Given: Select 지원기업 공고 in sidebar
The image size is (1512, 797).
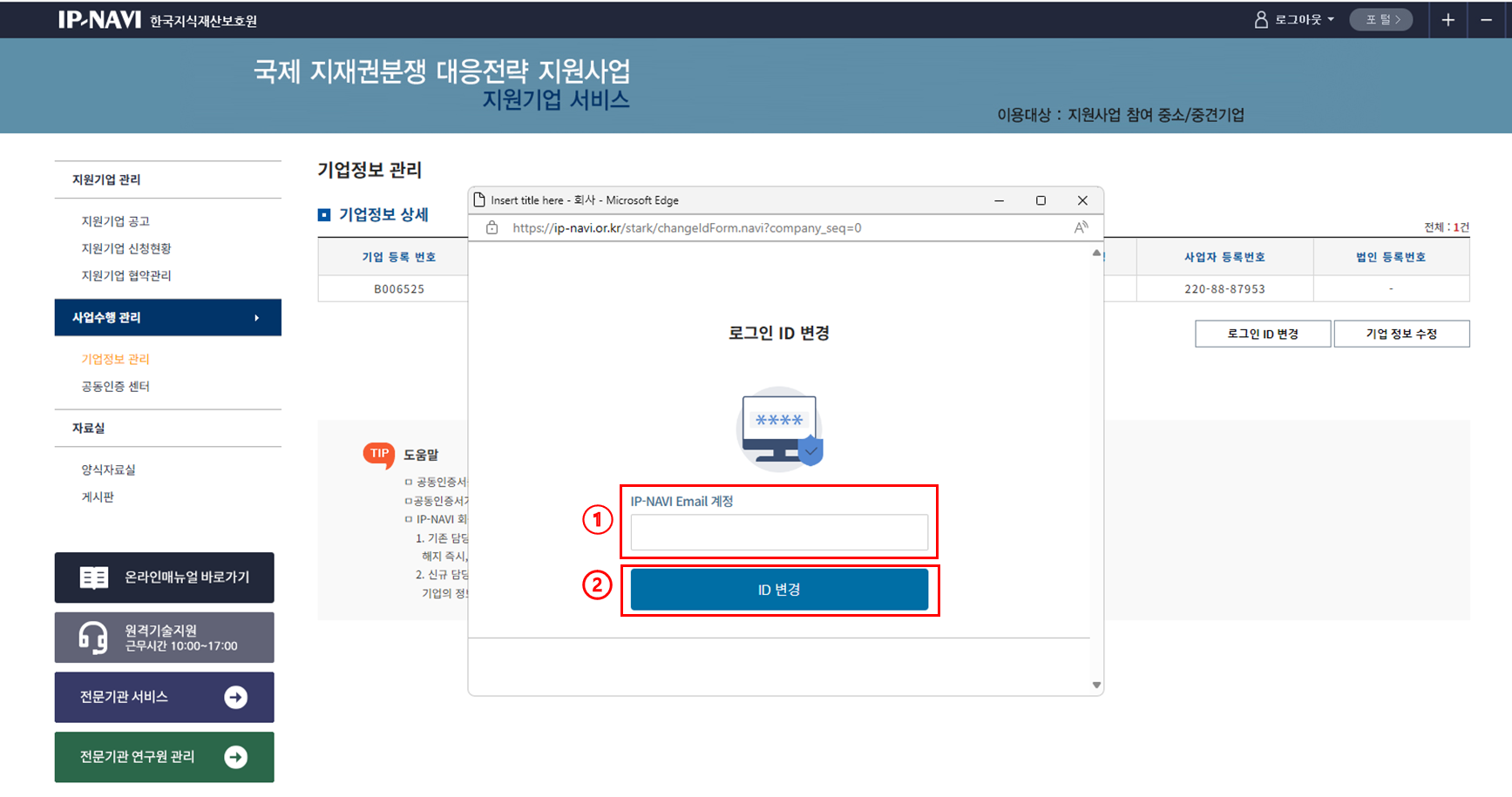Looking at the screenshot, I should tap(115, 221).
